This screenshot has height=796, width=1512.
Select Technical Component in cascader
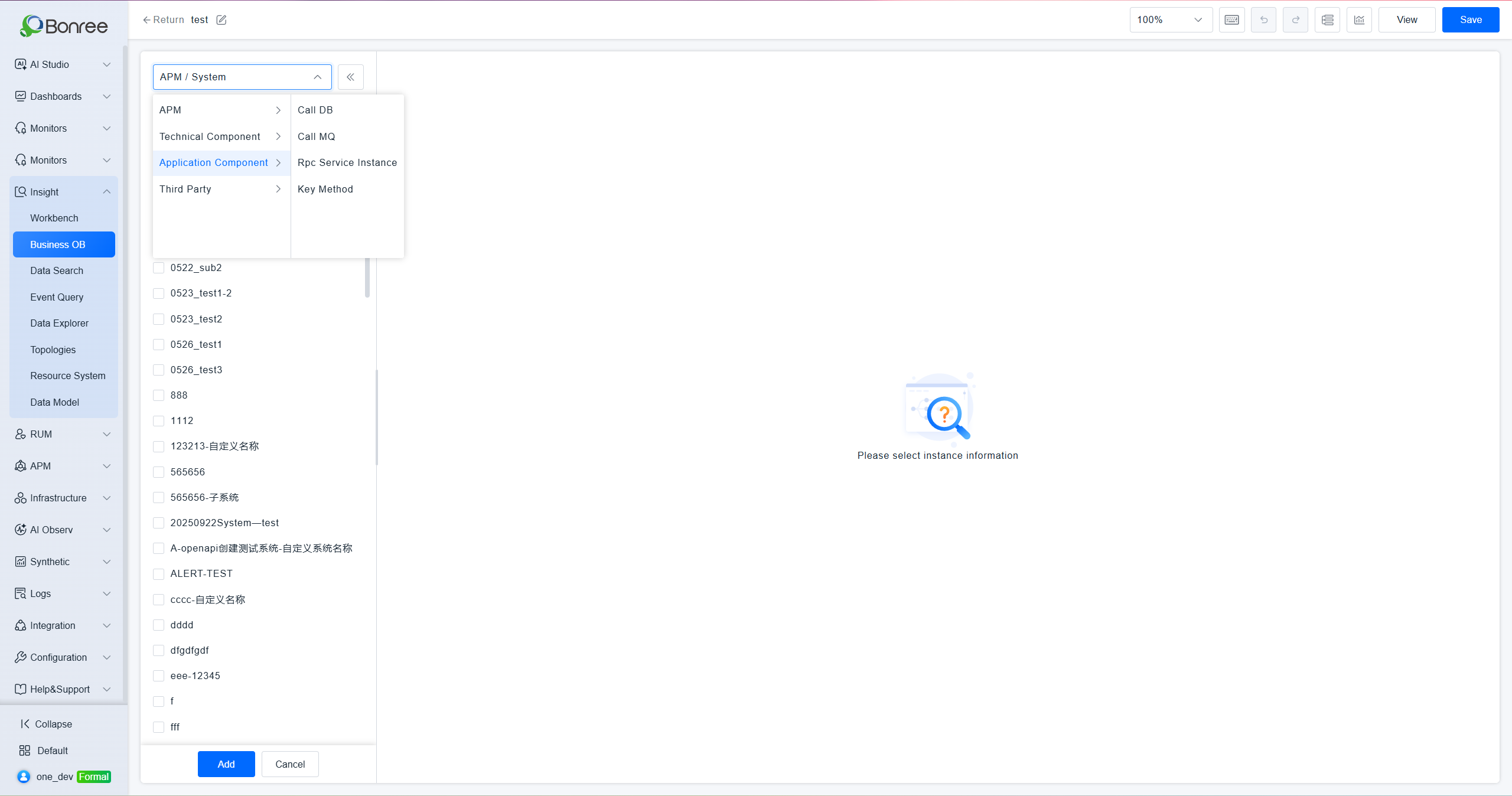221,137
